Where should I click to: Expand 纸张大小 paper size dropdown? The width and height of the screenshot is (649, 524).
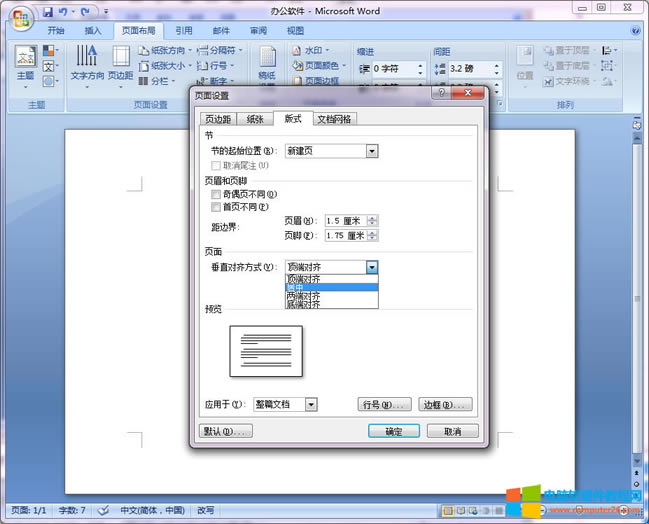(x=190, y=66)
